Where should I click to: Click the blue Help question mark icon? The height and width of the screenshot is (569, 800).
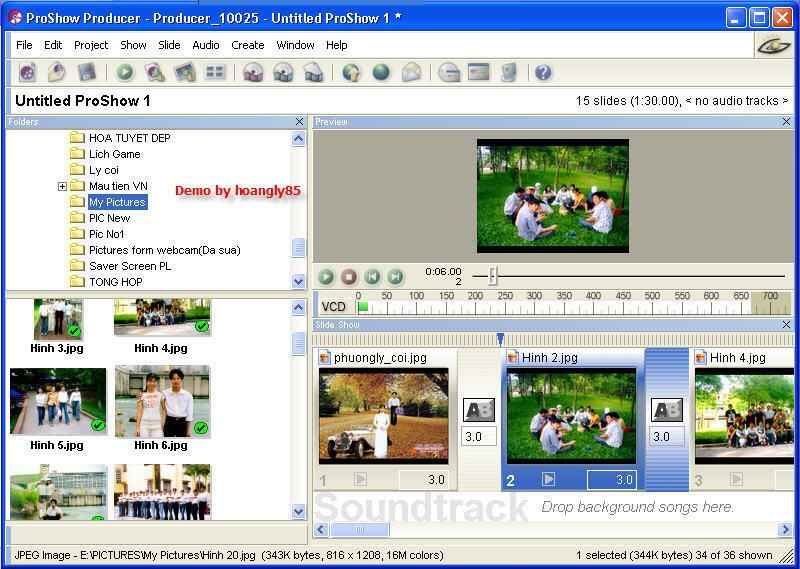[543, 72]
